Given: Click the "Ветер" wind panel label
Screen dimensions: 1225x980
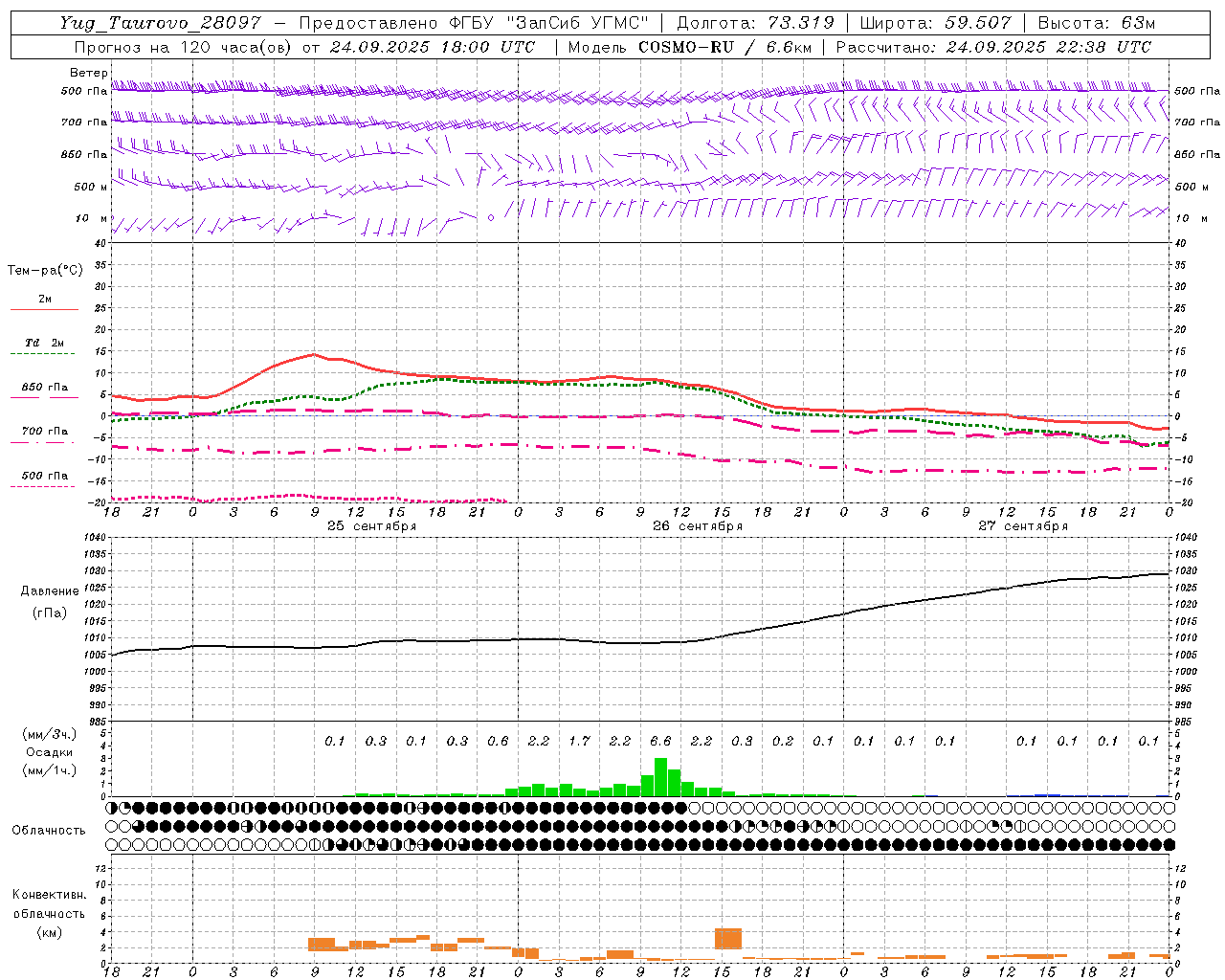Looking at the screenshot, I should coord(89,73).
